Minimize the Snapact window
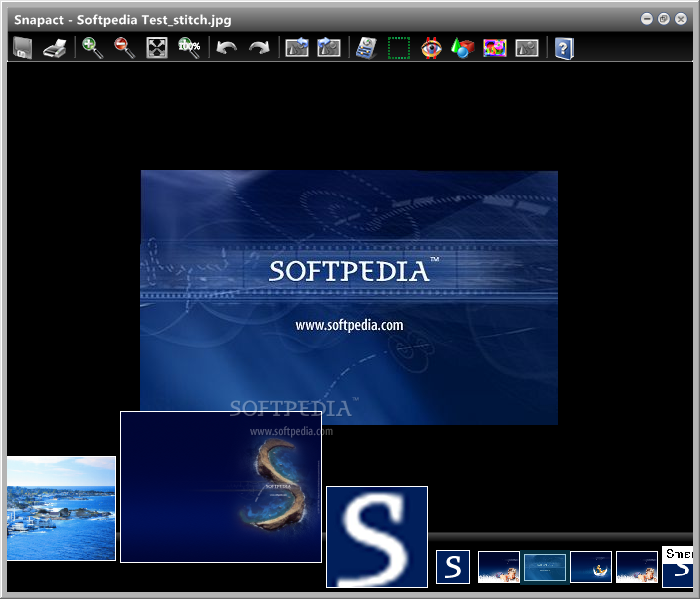 646,19
